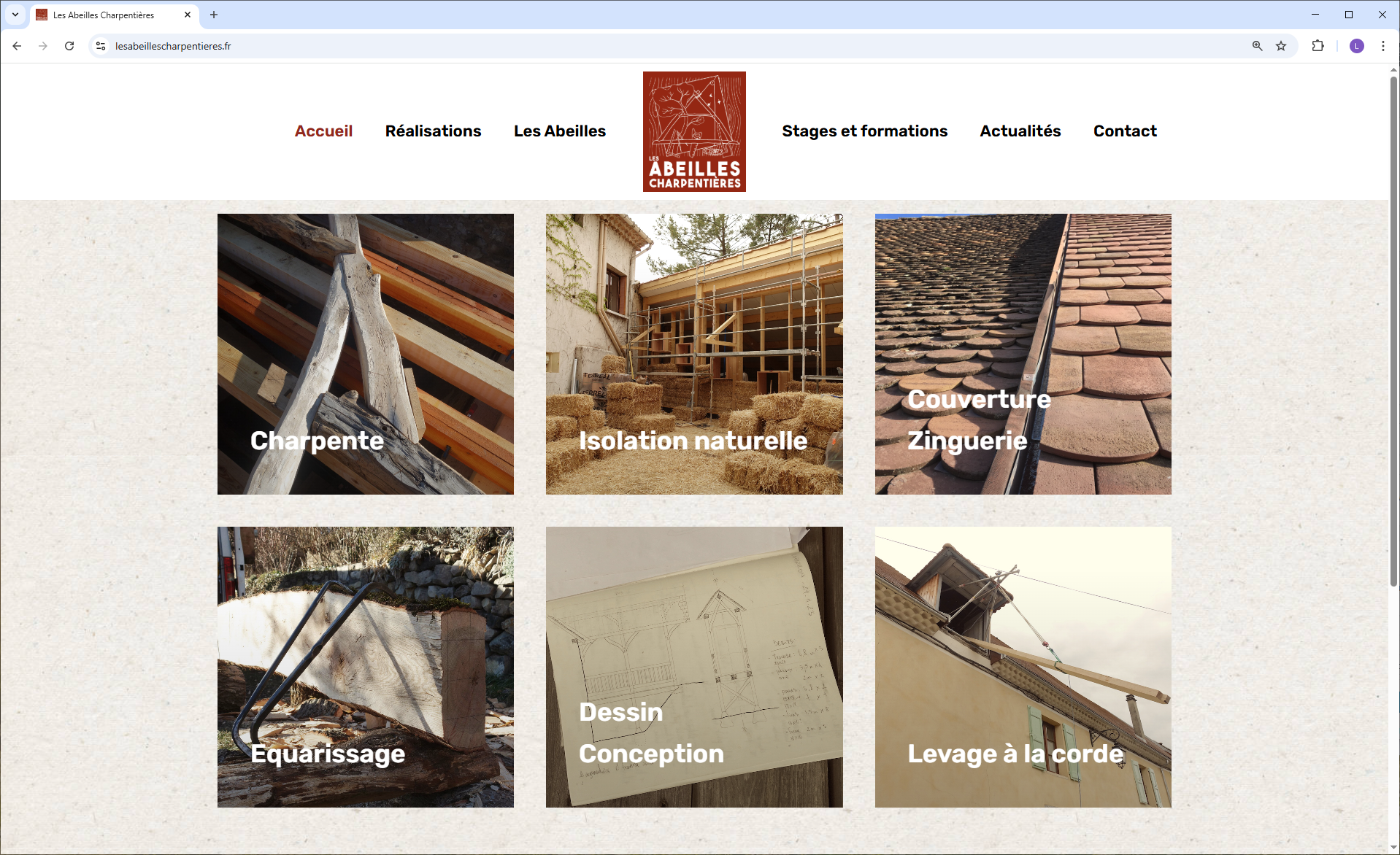Open Chrome three-dot menu
The width and height of the screenshot is (1400, 855).
[x=1383, y=46]
